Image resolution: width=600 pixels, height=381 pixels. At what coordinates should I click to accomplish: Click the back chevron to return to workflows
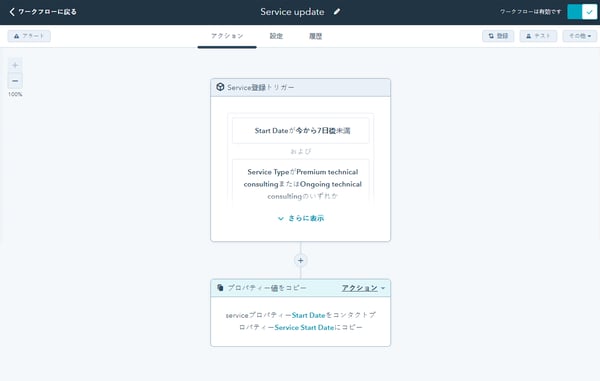point(12,12)
